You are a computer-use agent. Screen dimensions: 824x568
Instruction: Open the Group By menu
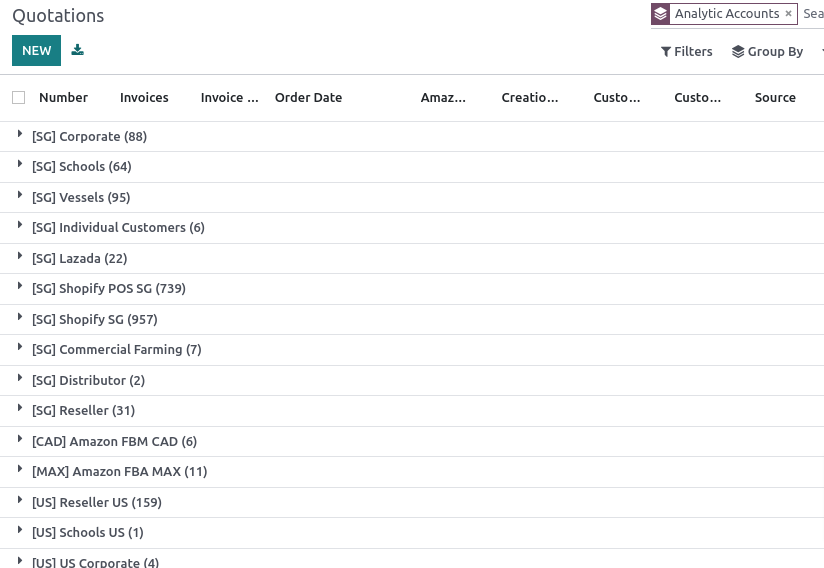pos(767,51)
